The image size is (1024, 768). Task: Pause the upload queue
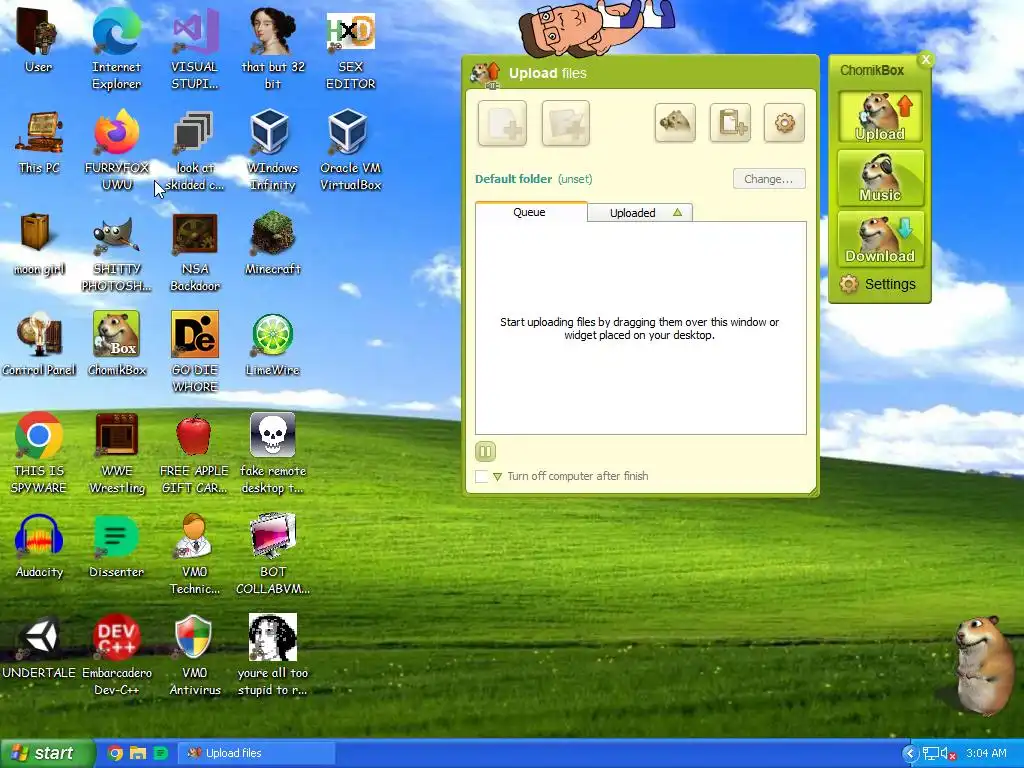[x=485, y=451]
